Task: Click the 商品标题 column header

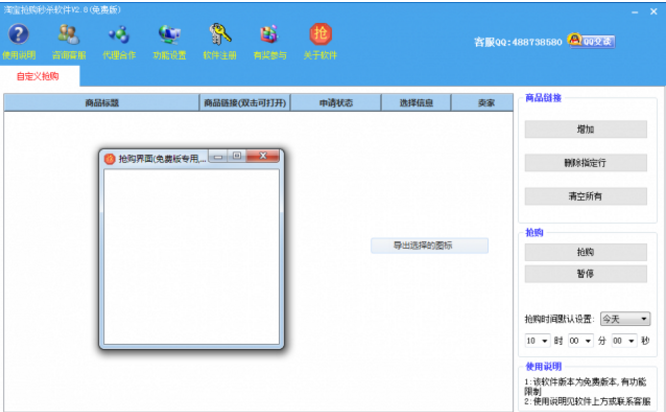Action: pos(102,103)
